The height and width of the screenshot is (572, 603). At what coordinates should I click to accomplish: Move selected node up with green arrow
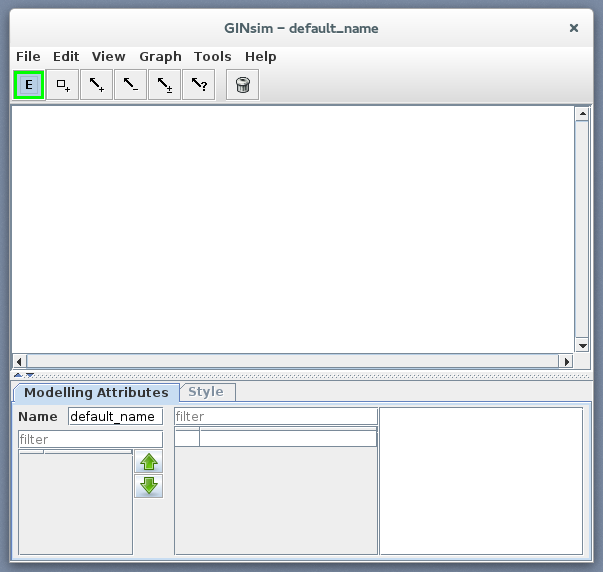(149, 462)
